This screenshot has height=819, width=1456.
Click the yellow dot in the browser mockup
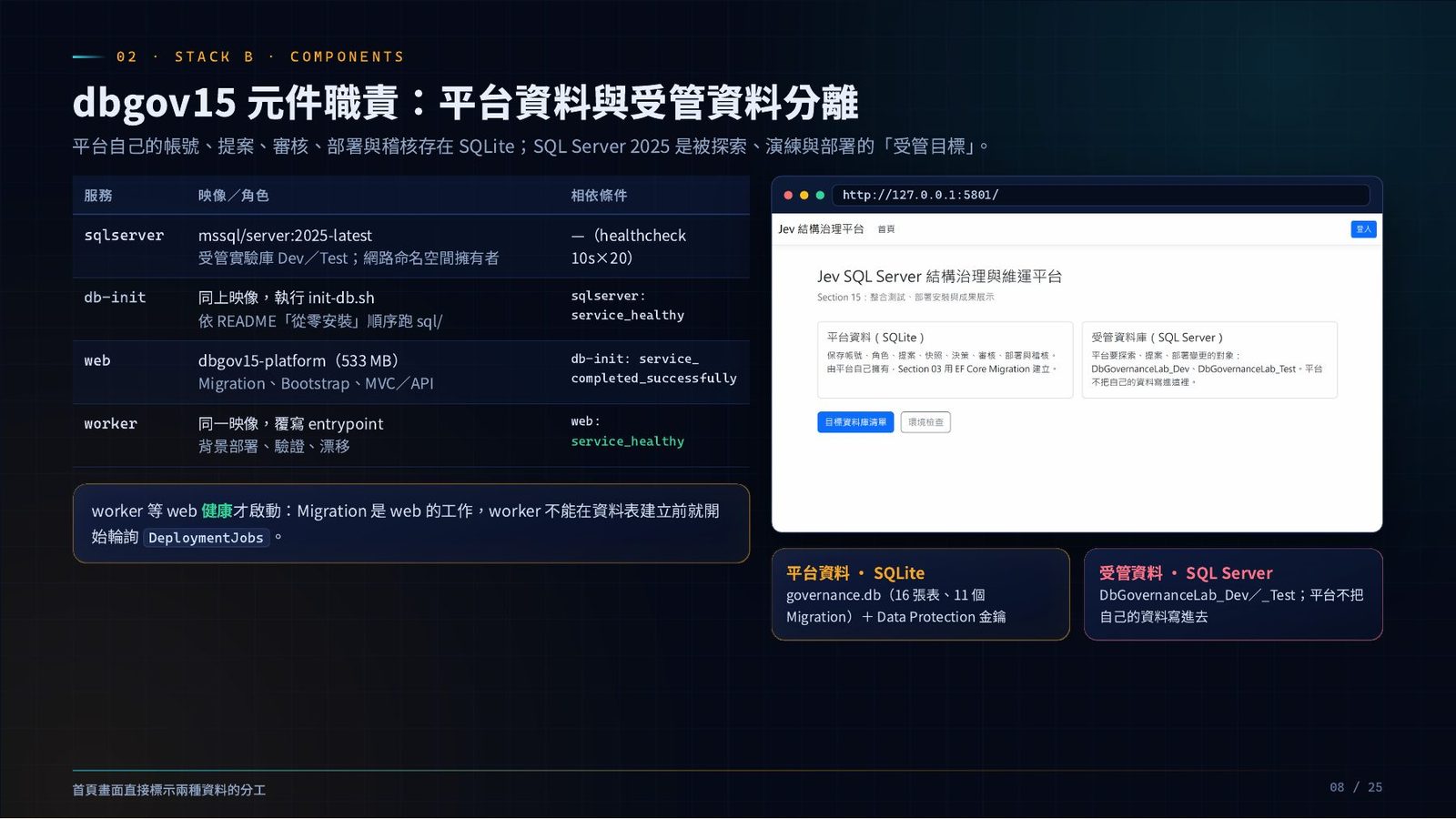tap(804, 195)
